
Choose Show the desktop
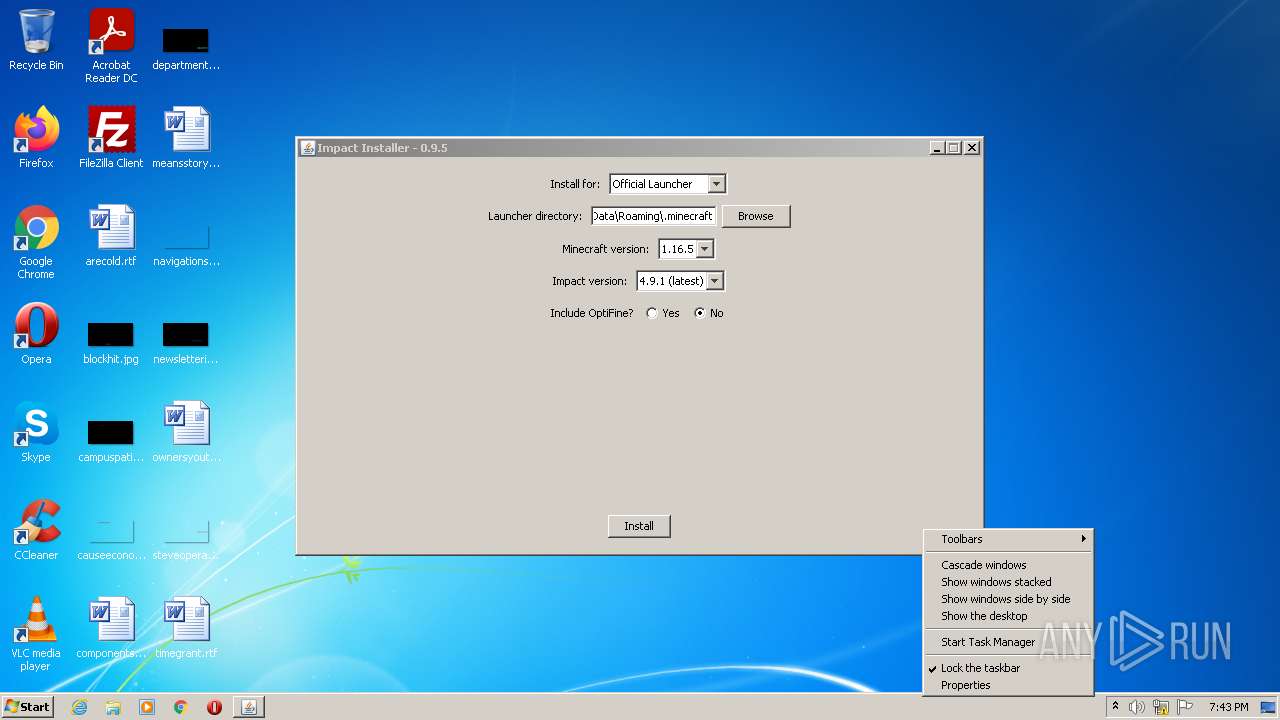[x=1008, y=616]
